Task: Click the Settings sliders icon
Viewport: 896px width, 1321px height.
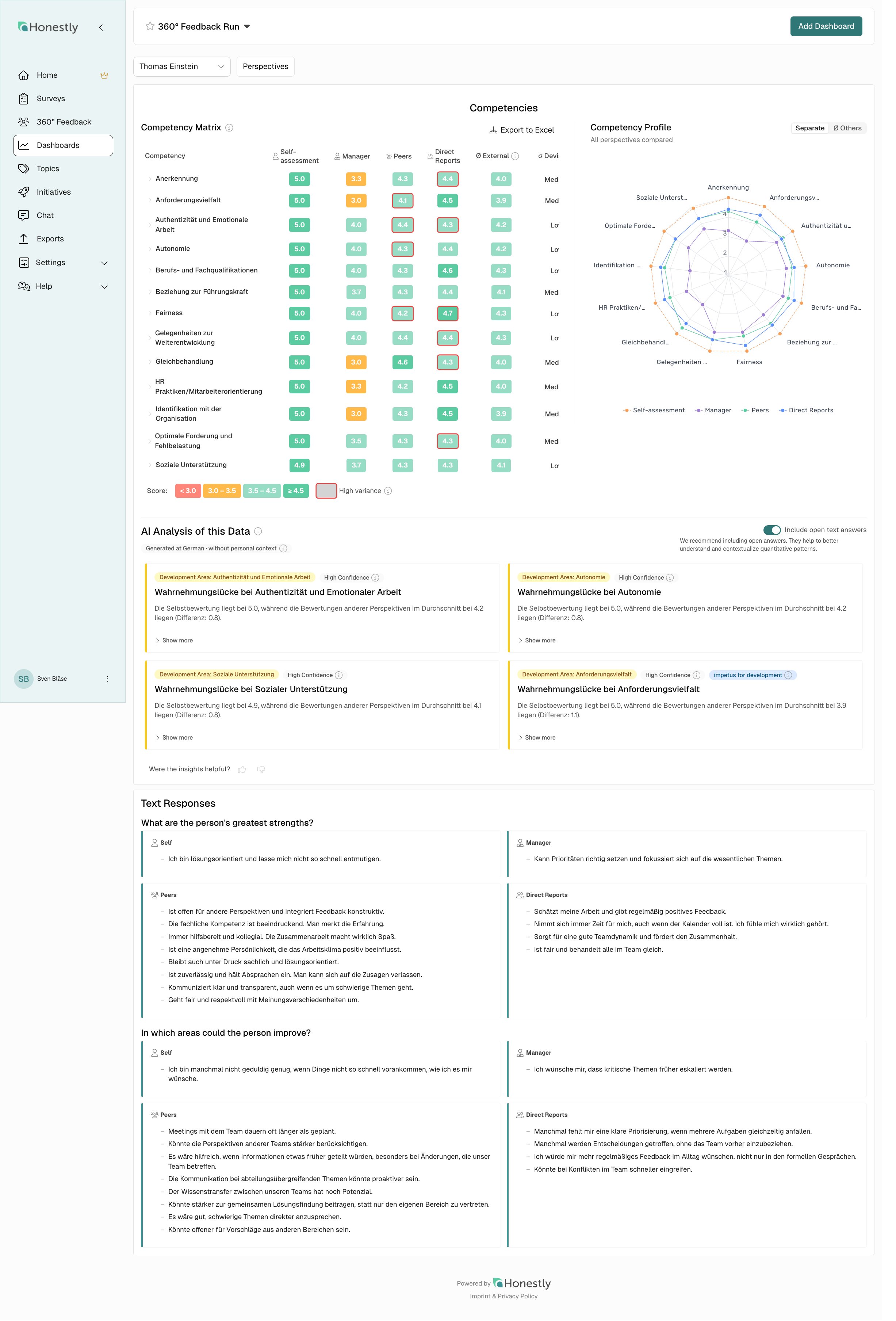Action: 23,263
